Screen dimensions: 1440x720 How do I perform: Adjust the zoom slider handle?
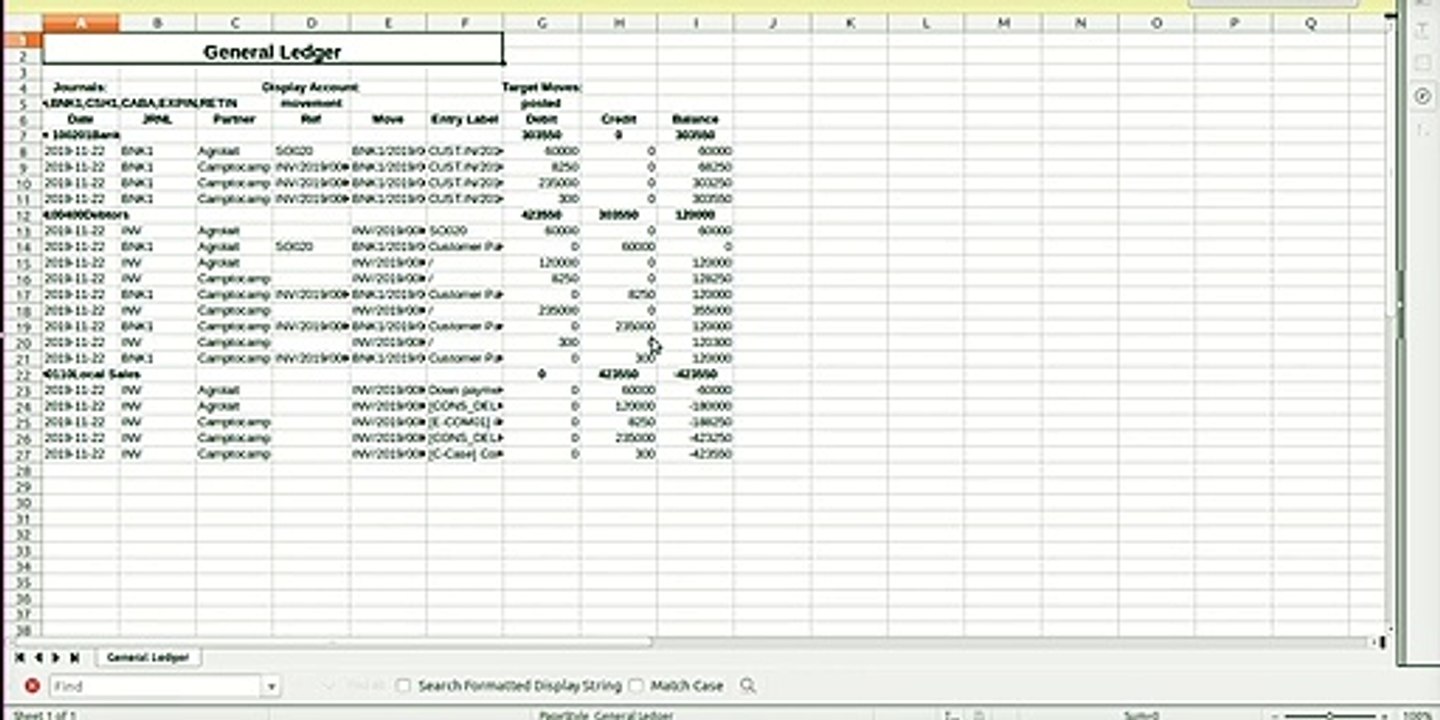pos(1329,716)
